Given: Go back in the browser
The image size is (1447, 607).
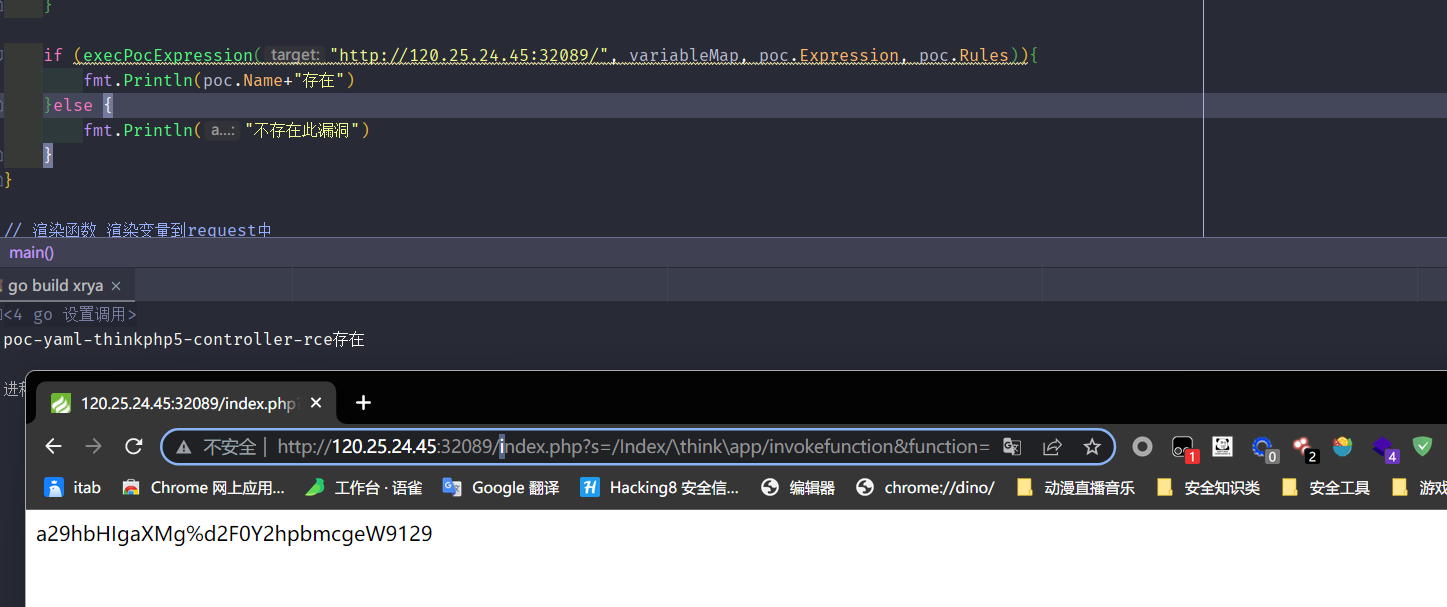Looking at the screenshot, I should 54,446.
